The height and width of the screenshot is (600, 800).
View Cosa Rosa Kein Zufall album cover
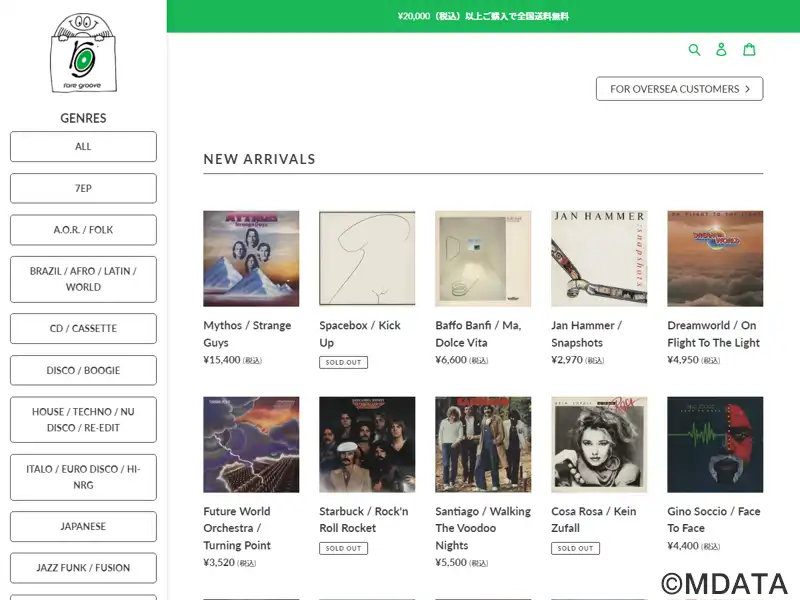tap(599, 444)
